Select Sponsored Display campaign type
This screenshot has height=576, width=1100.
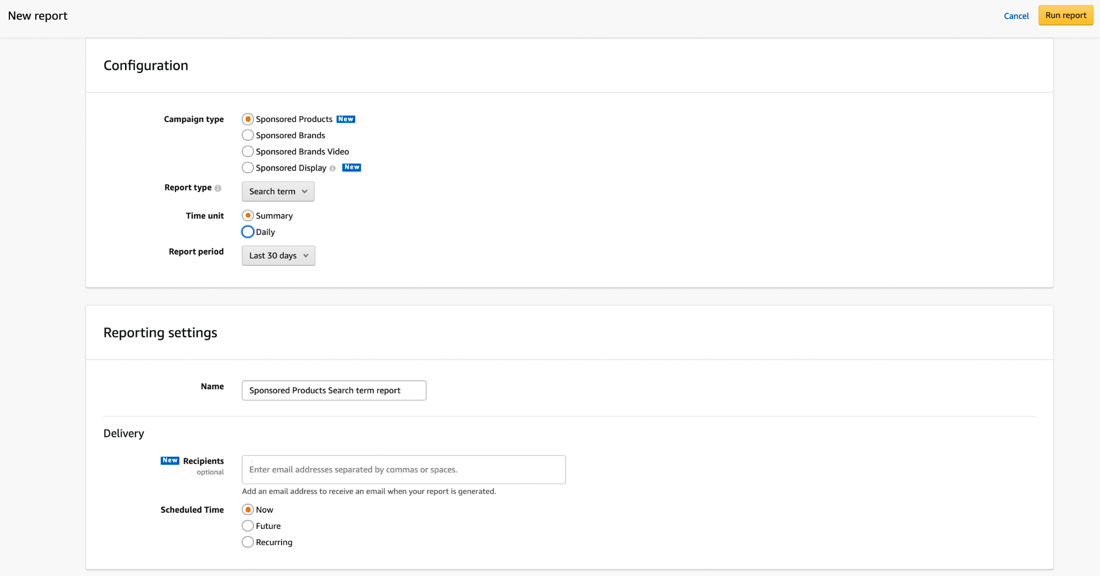click(248, 168)
